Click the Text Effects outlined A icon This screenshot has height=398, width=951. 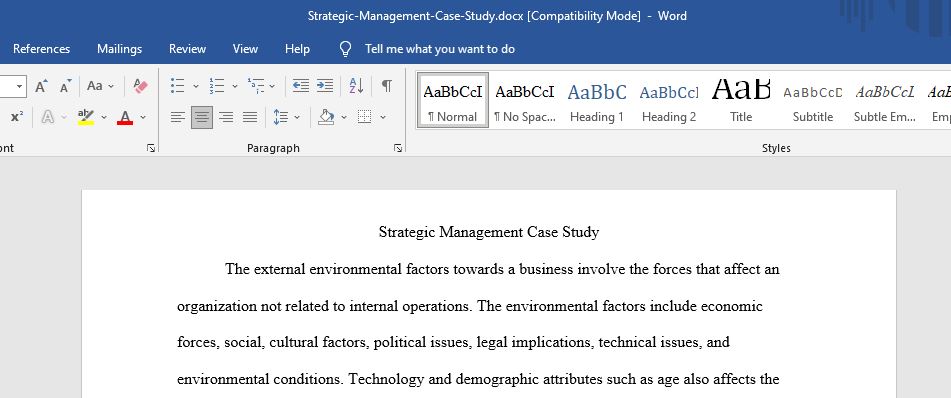tap(47, 116)
